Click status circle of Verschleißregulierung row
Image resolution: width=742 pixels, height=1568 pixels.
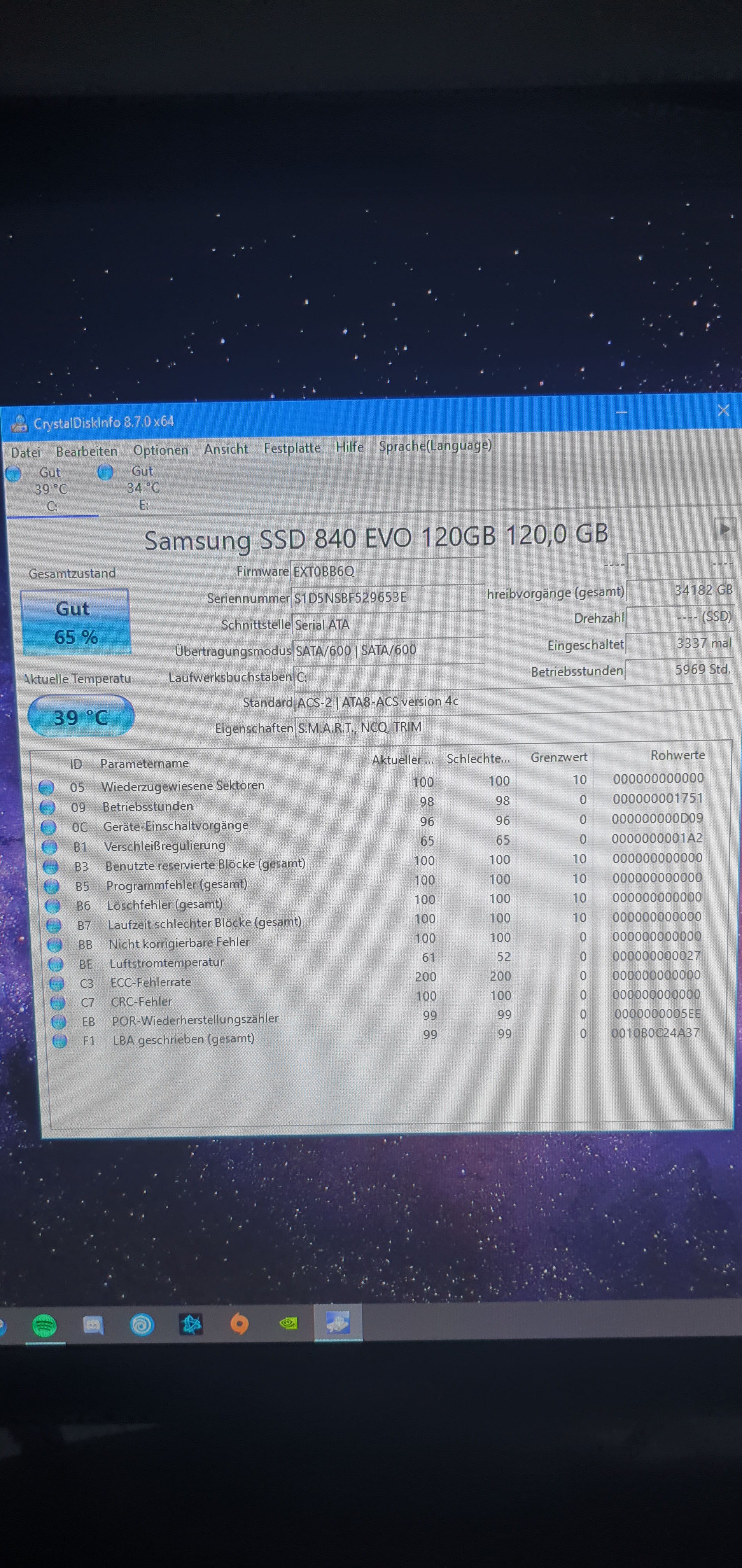pos(50,847)
